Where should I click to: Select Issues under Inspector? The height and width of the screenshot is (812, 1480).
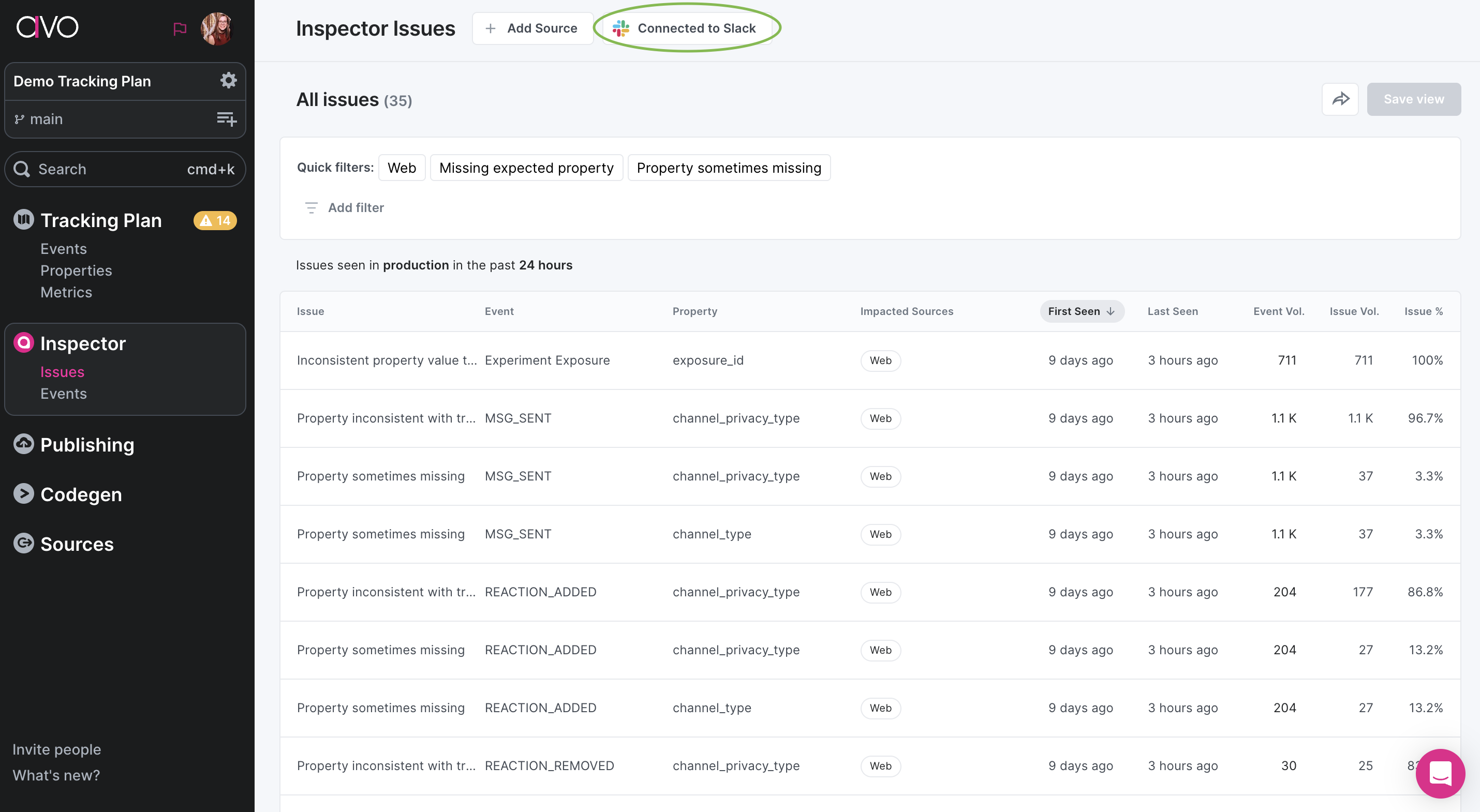pyautogui.click(x=62, y=371)
